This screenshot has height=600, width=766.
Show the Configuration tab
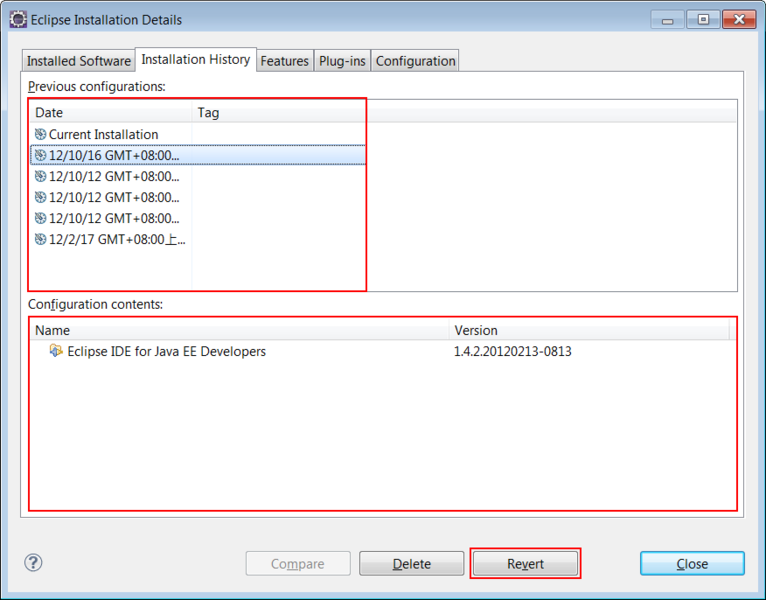416,61
